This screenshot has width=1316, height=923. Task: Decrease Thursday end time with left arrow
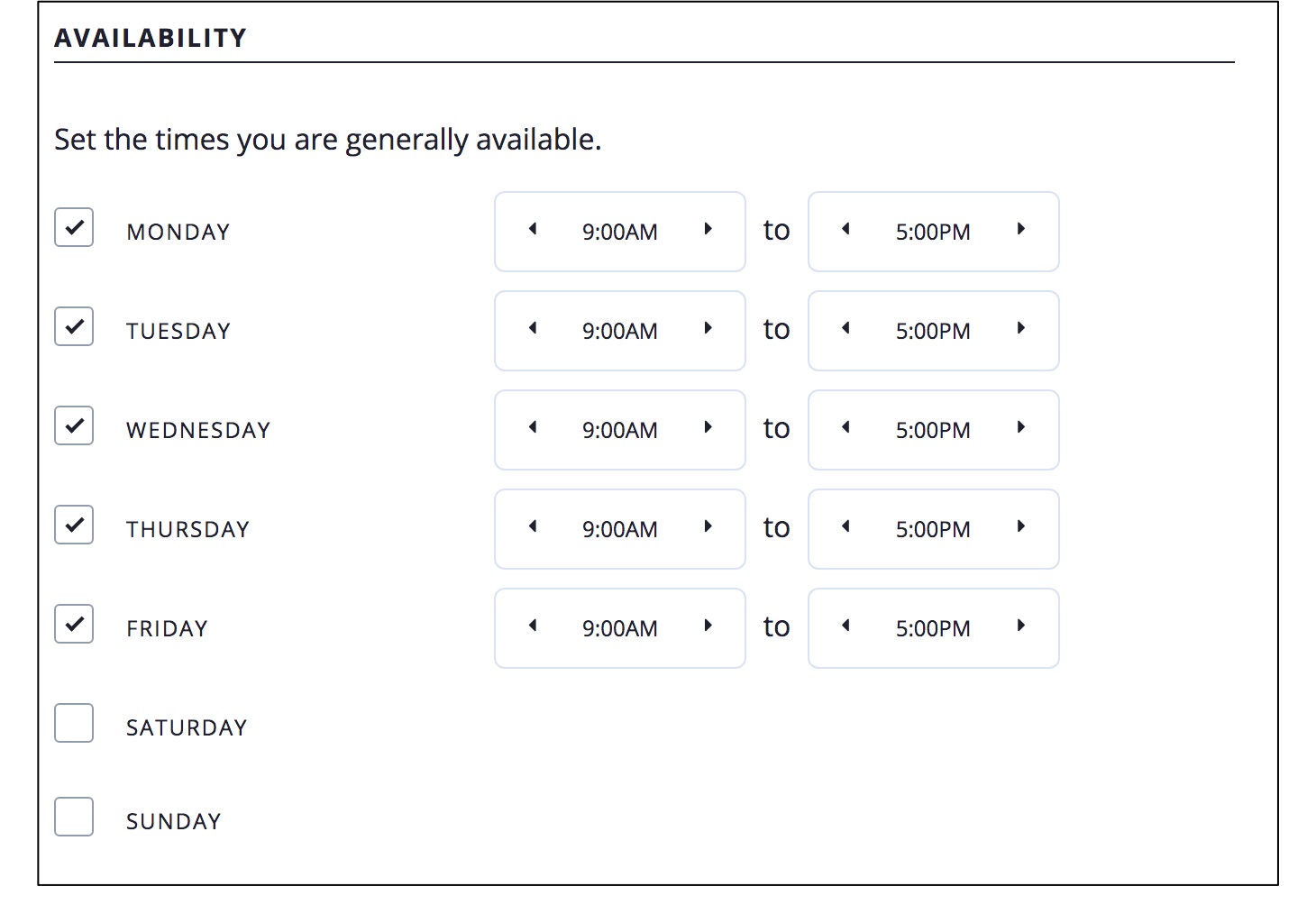click(x=845, y=527)
